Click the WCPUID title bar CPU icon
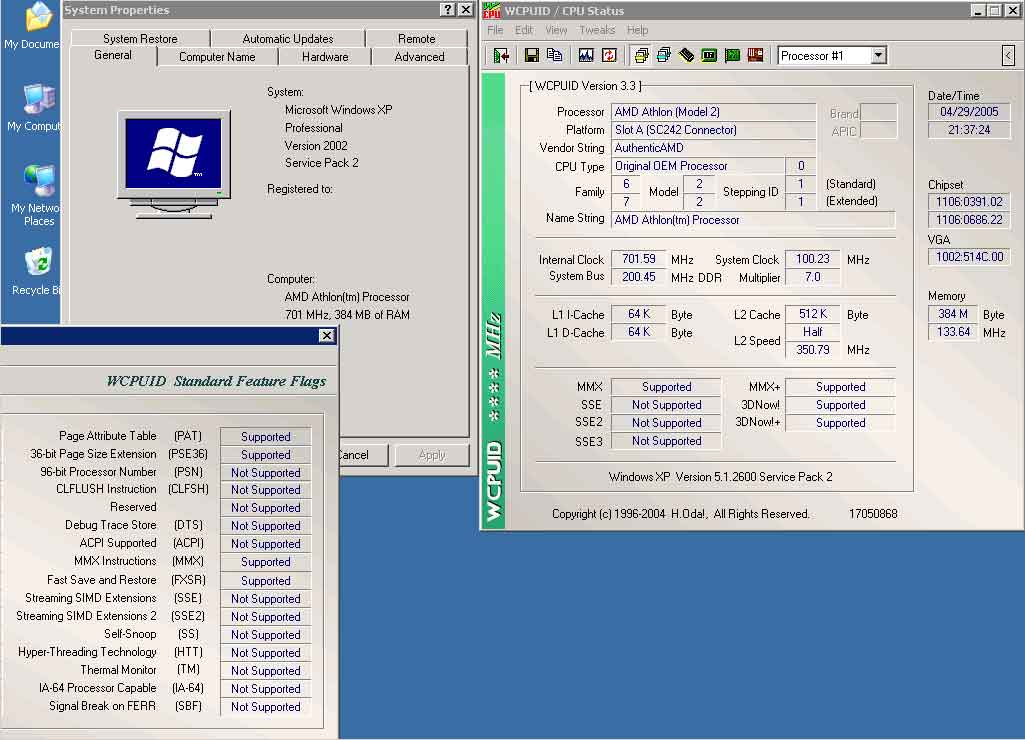 coord(492,10)
